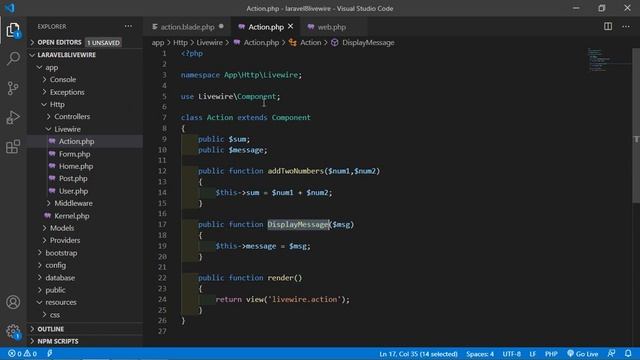This screenshot has height=360, width=640.
Task: Click the unsaved dot on action.blade.php tab
Action: pyautogui.click(x=221, y=27)
